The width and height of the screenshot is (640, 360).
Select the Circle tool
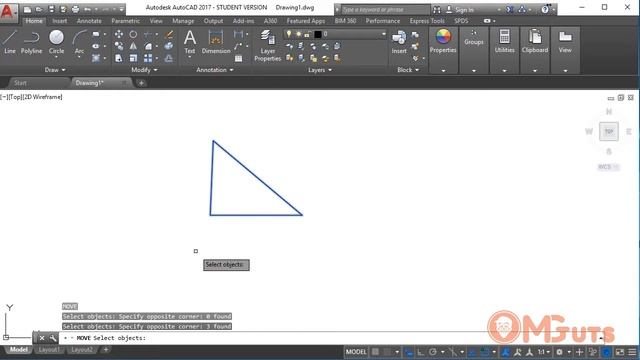click(x=56, y=42)
